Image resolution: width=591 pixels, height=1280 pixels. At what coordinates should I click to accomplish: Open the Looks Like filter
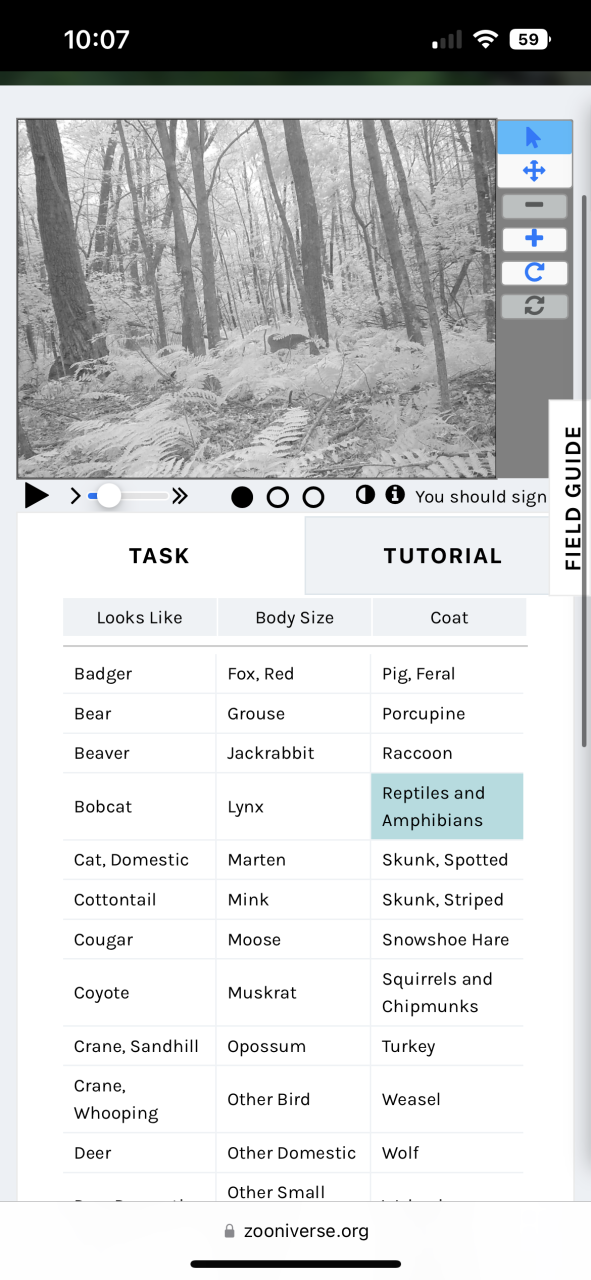pyautogui.click(x=140, y=617)
